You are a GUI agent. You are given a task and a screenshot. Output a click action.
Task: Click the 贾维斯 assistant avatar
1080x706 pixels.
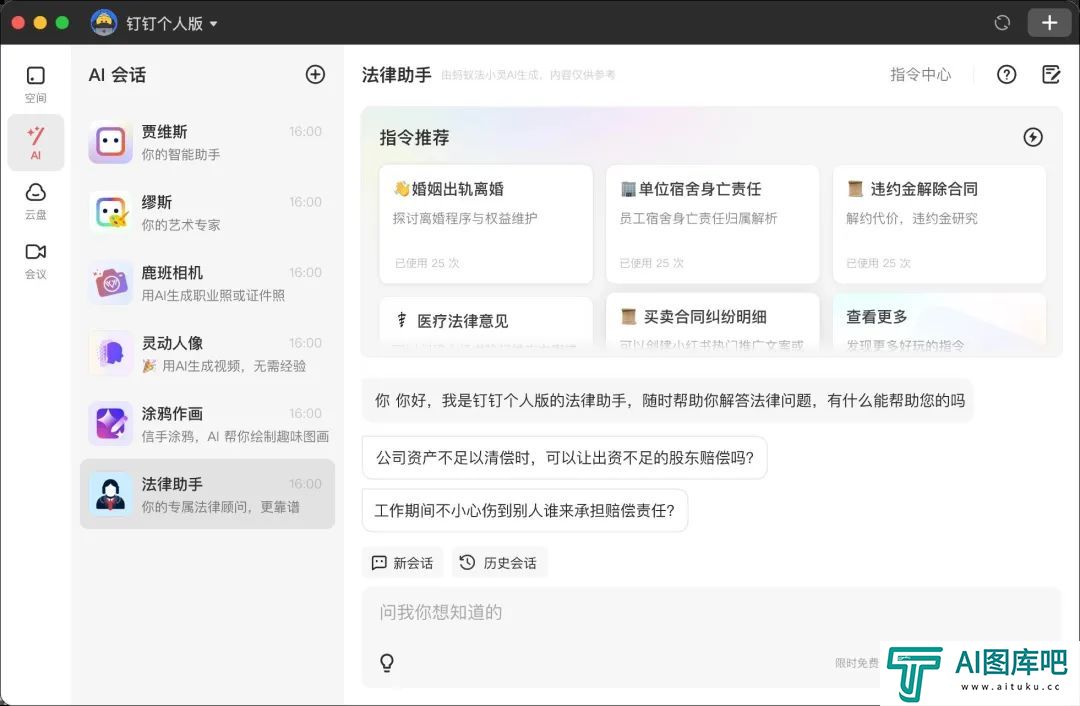coord(110,142)
